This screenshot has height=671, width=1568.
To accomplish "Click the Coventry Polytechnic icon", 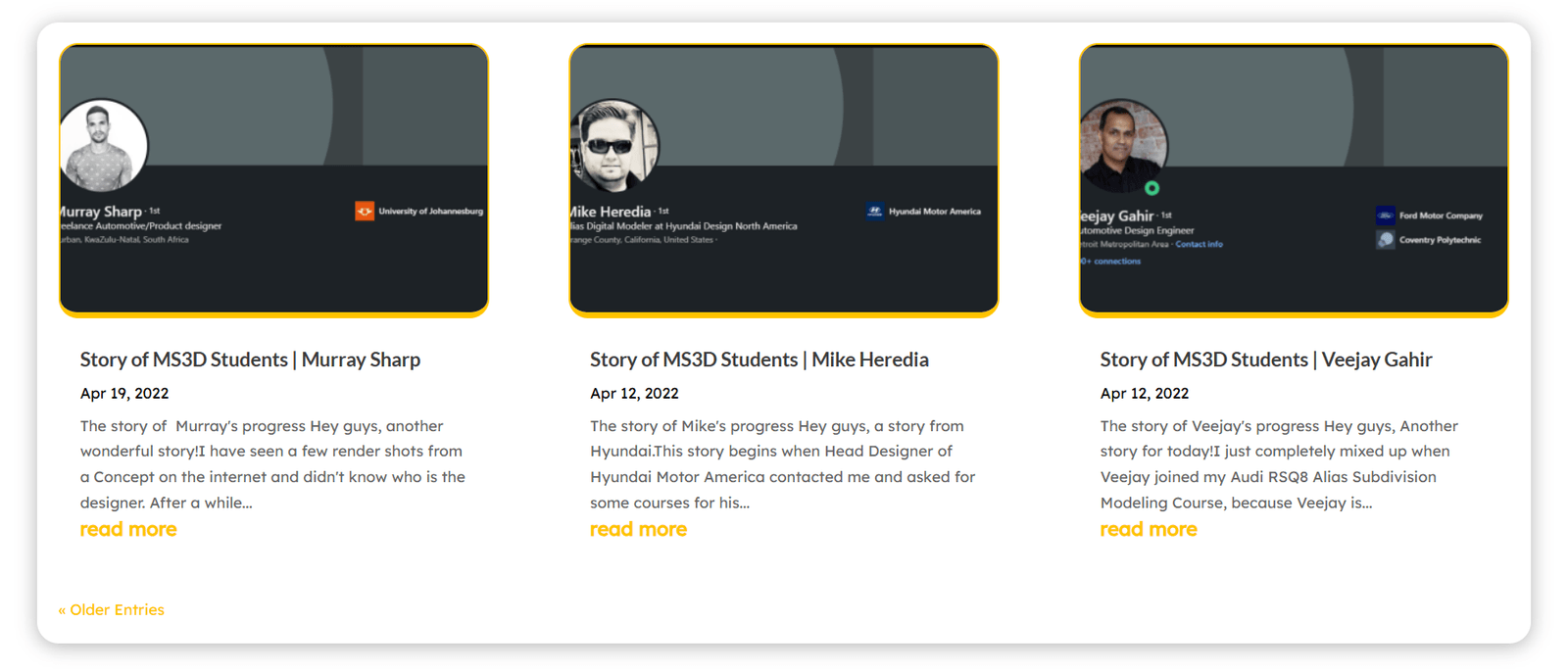I will click(x=1385, y=239).
